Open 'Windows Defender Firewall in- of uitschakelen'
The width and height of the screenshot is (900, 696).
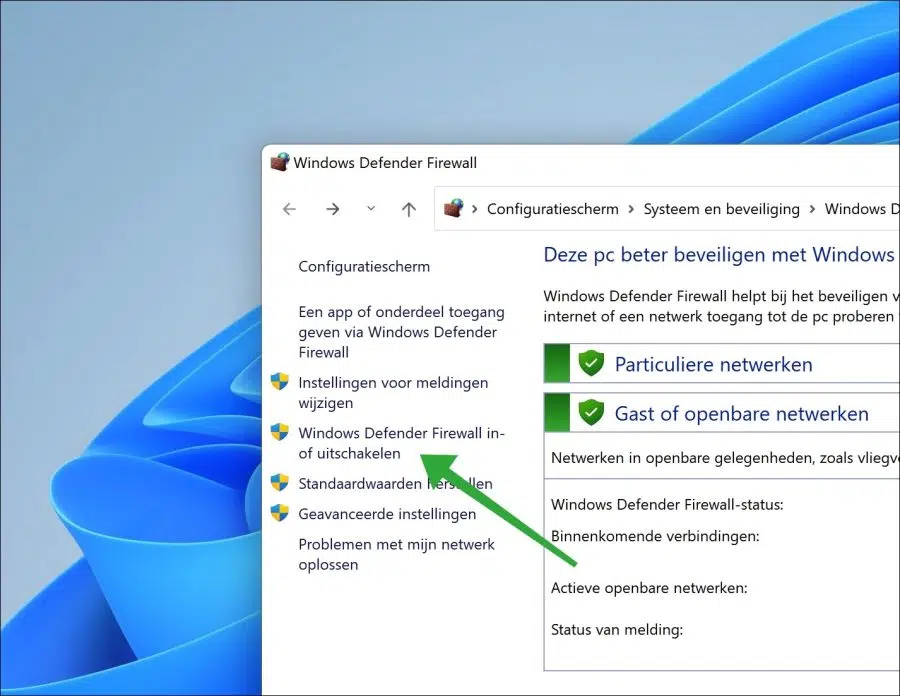(x=401, y=443)
